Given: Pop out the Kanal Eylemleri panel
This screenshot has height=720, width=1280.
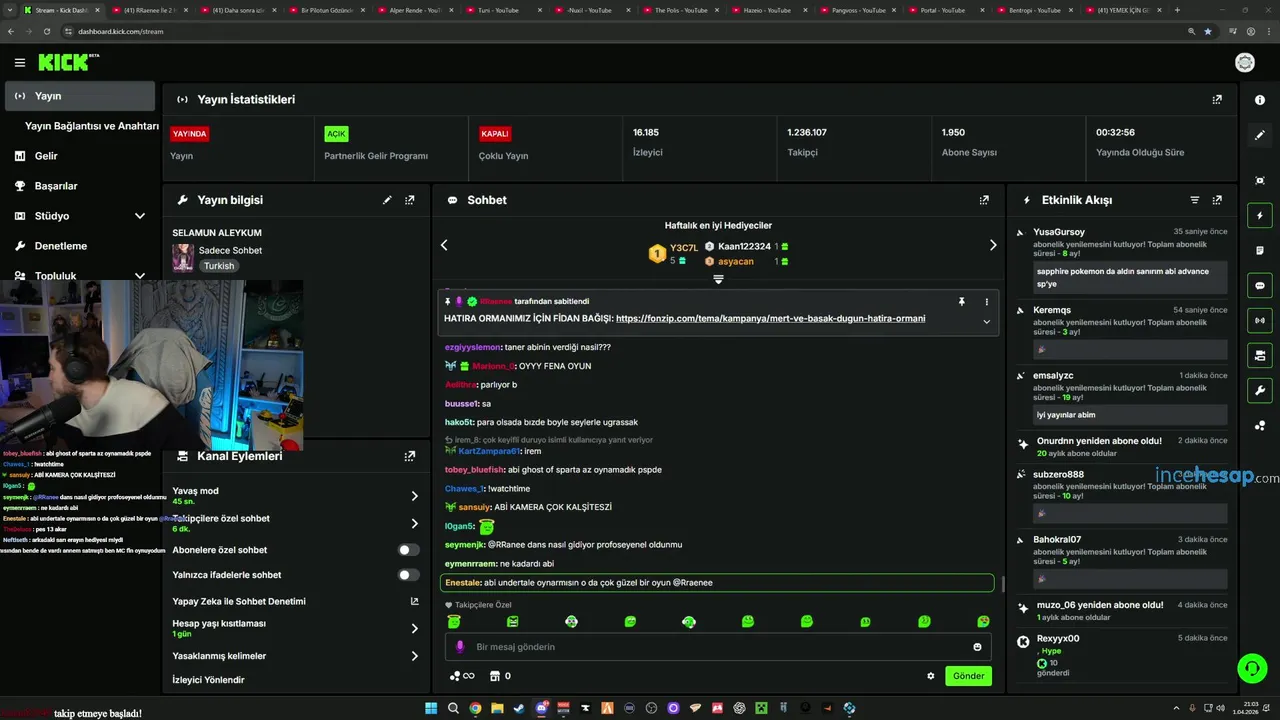Looking at the screenshot, I should (410, 456).
